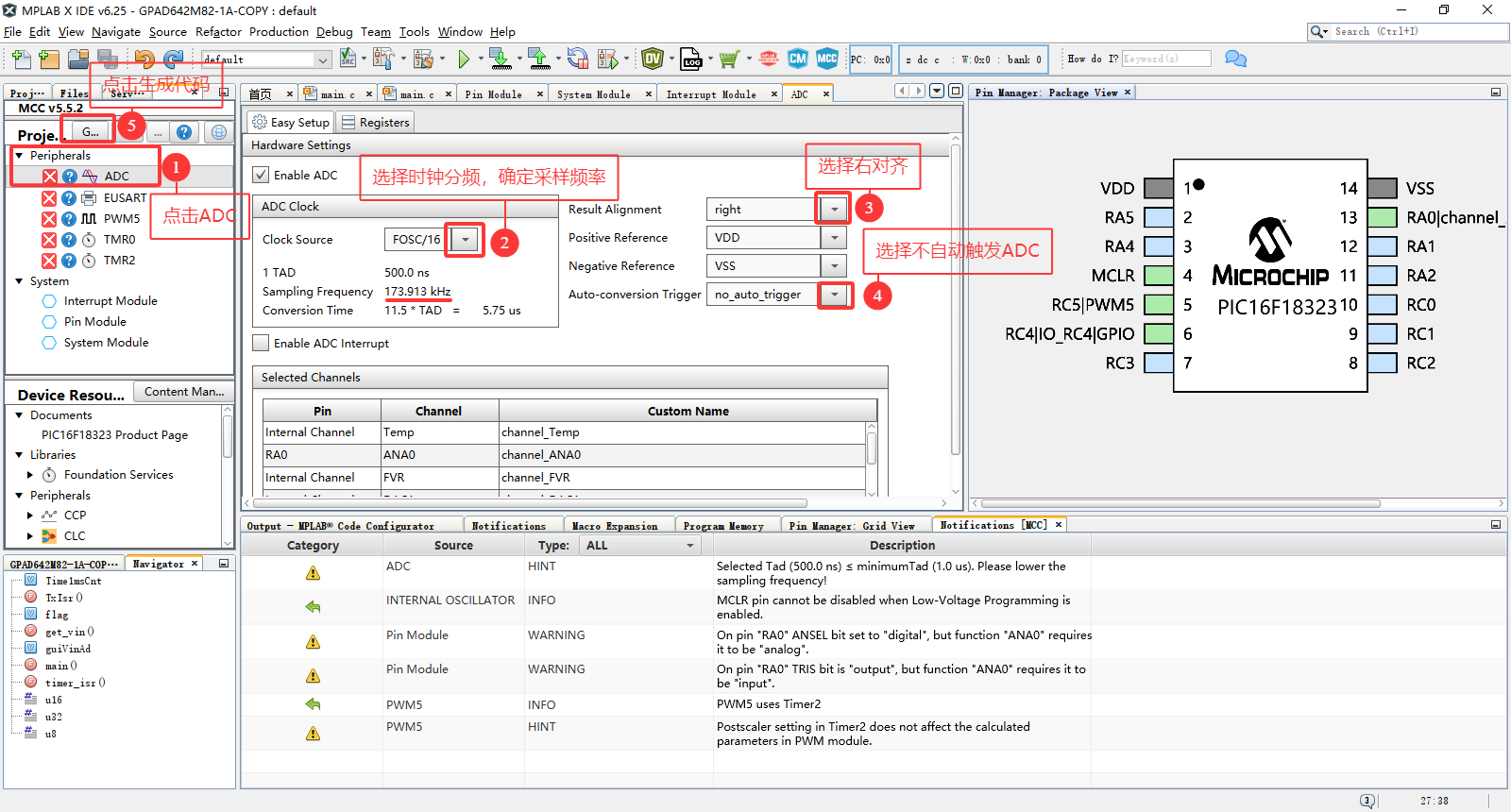
Task: Open the Clock Source FOSC/16 dropdown
Action: [465, 240]
